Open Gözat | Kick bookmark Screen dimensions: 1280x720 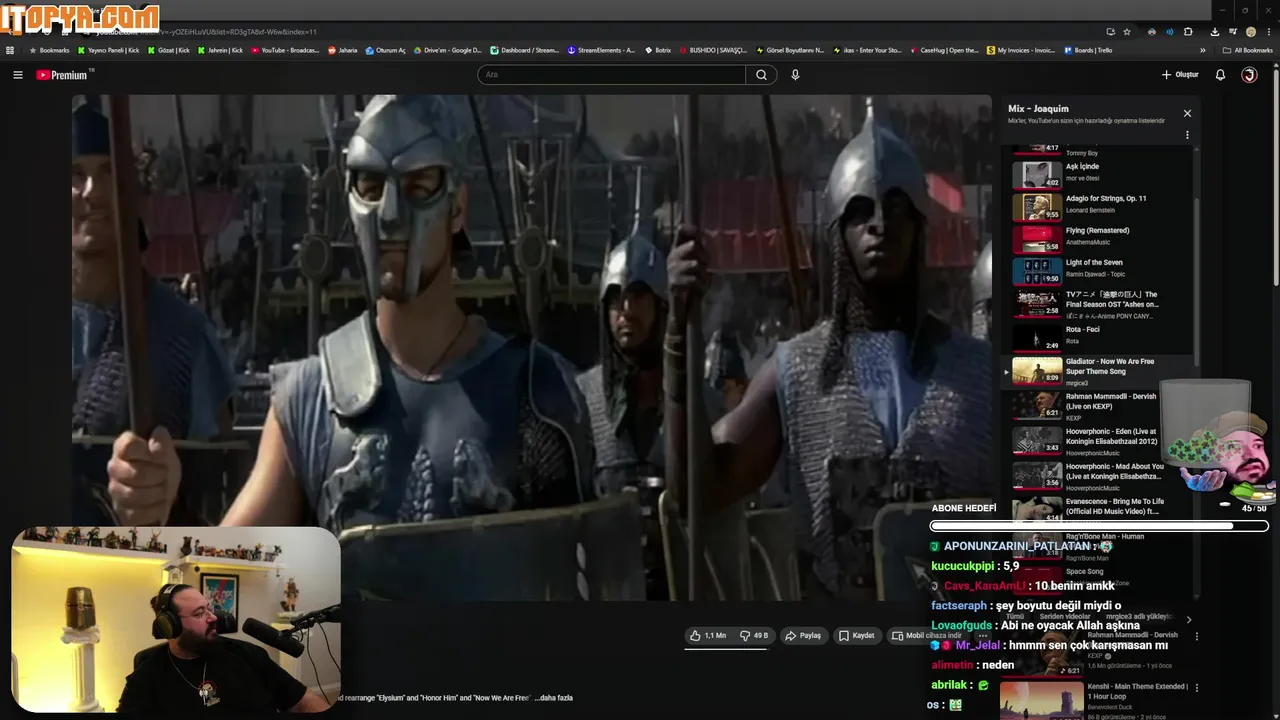[x=168, y=50]
